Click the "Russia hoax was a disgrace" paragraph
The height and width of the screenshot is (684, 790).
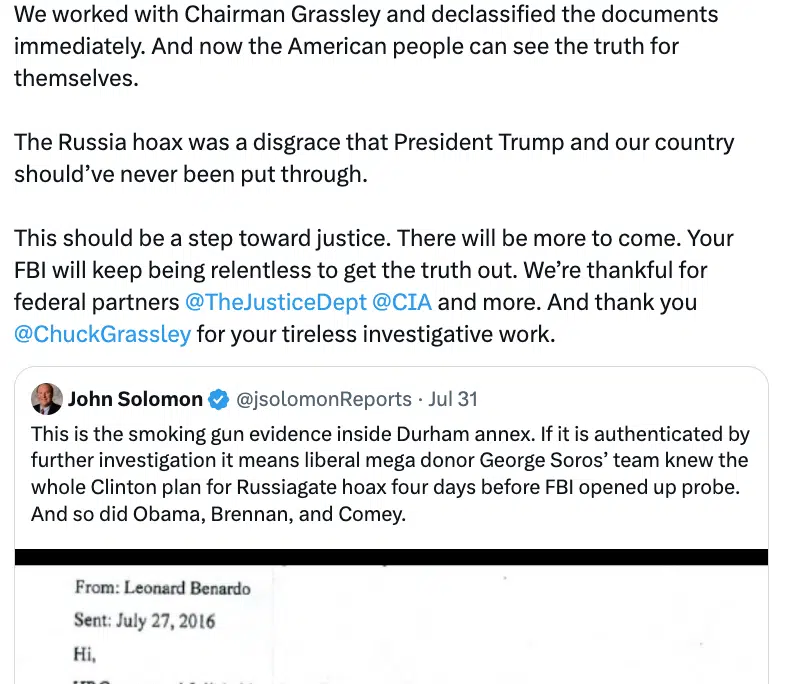374,142
